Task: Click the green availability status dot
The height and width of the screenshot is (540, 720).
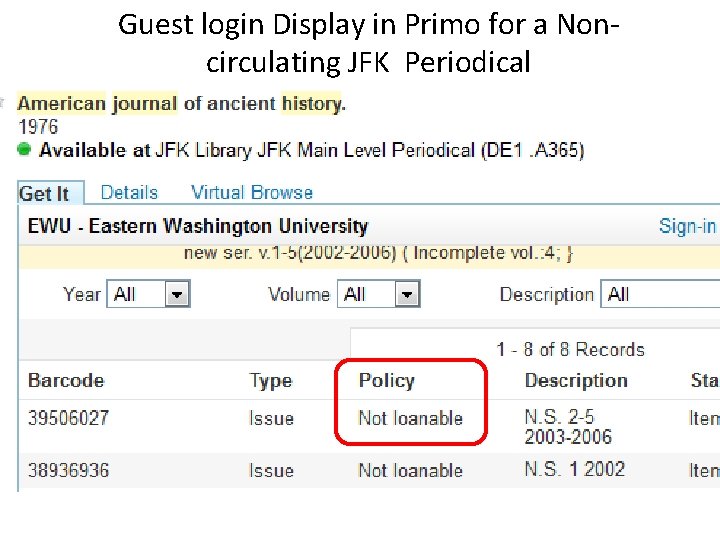Action: (24, 149)
